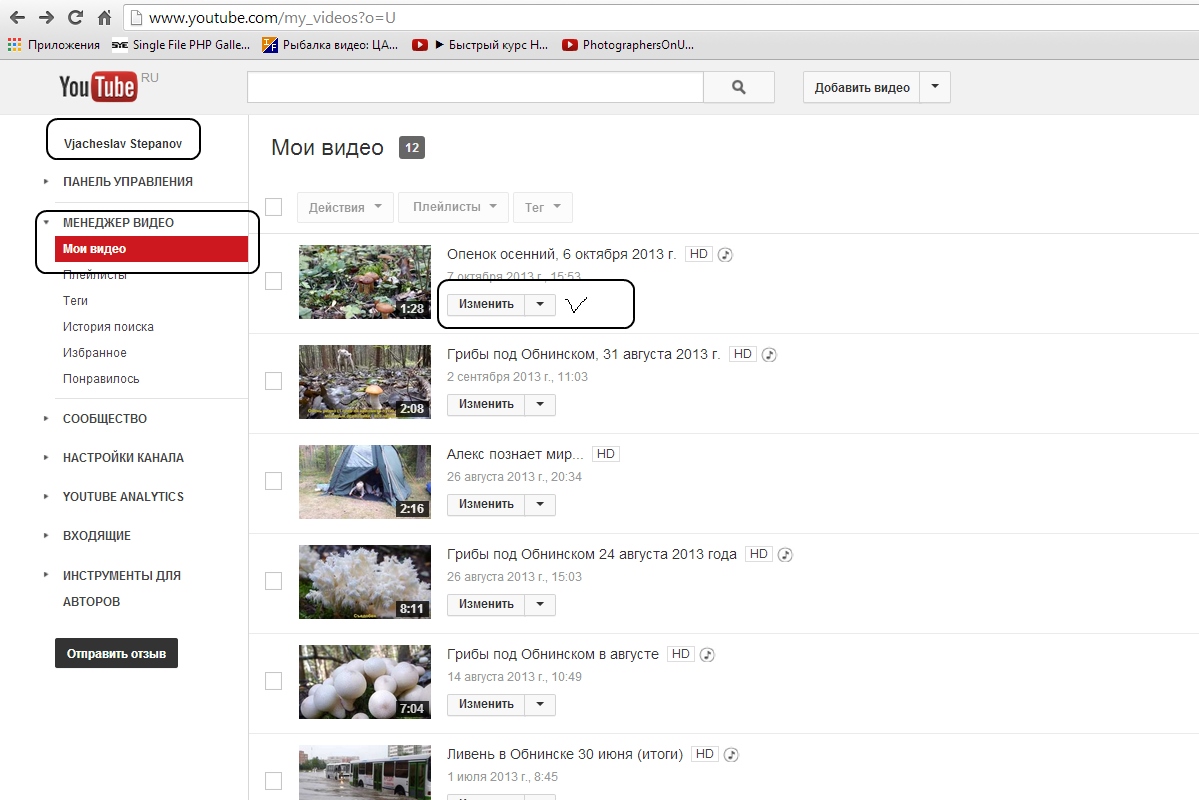Click the YouTube logo
Screen dimensions: 1199x800
point(97,87)
